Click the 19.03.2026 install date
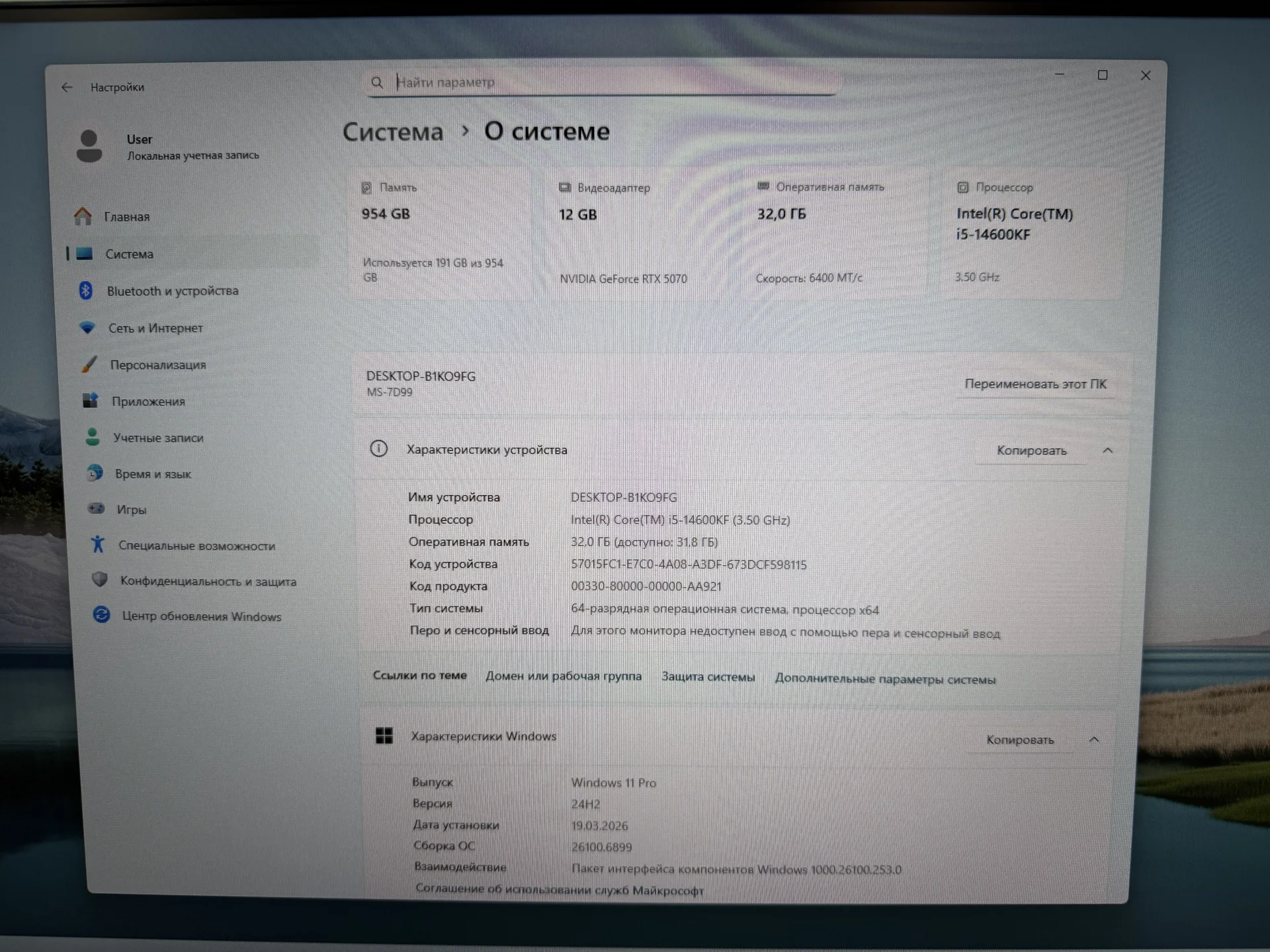The height and width of the screenshot is (952, 1270). 600,826
